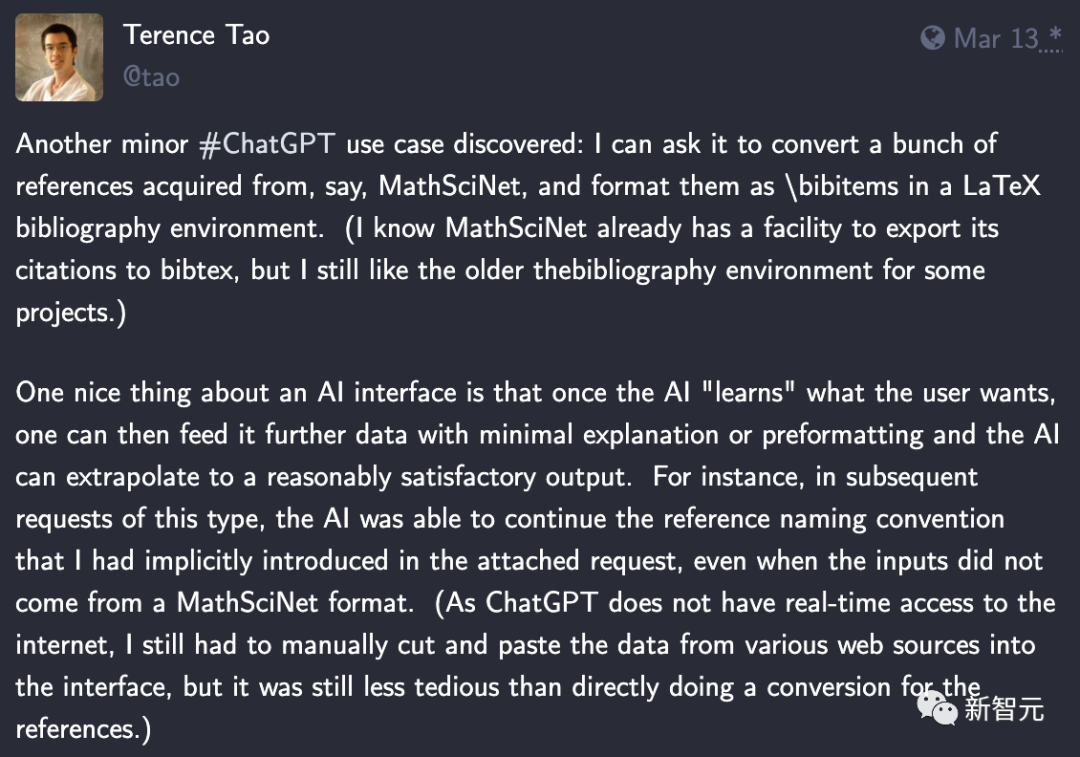The width and height of the screenshot is (1080, 757).
Task: Click the 新智元 watermark text
Action: (x=1004, y=709)
